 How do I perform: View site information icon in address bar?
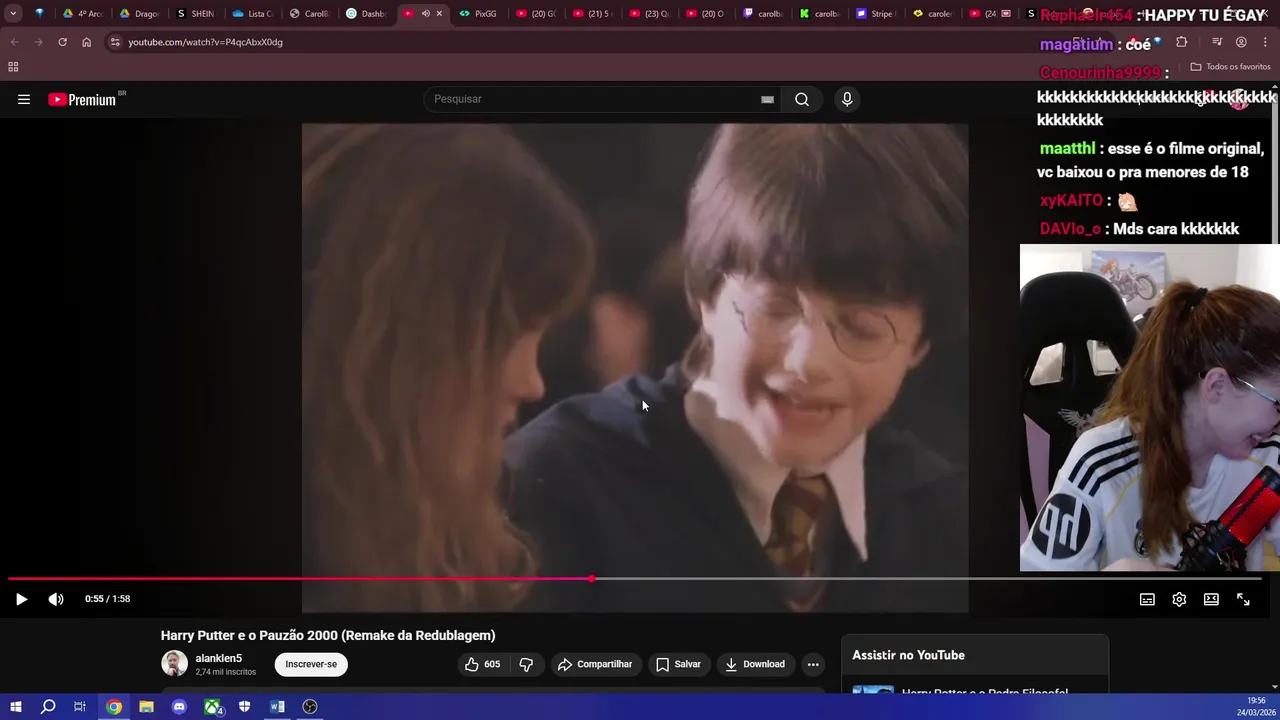click(115, 42)
